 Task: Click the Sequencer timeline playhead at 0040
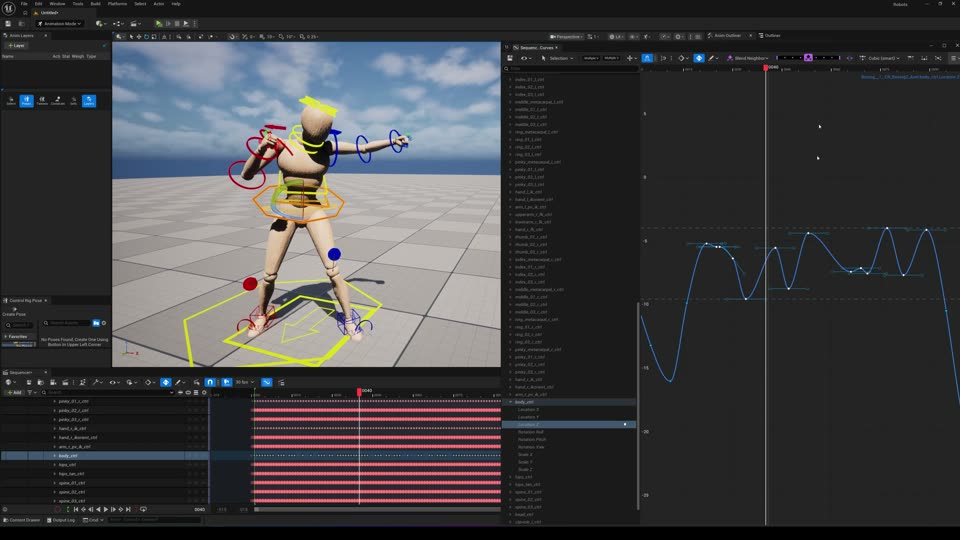[359, 391]
